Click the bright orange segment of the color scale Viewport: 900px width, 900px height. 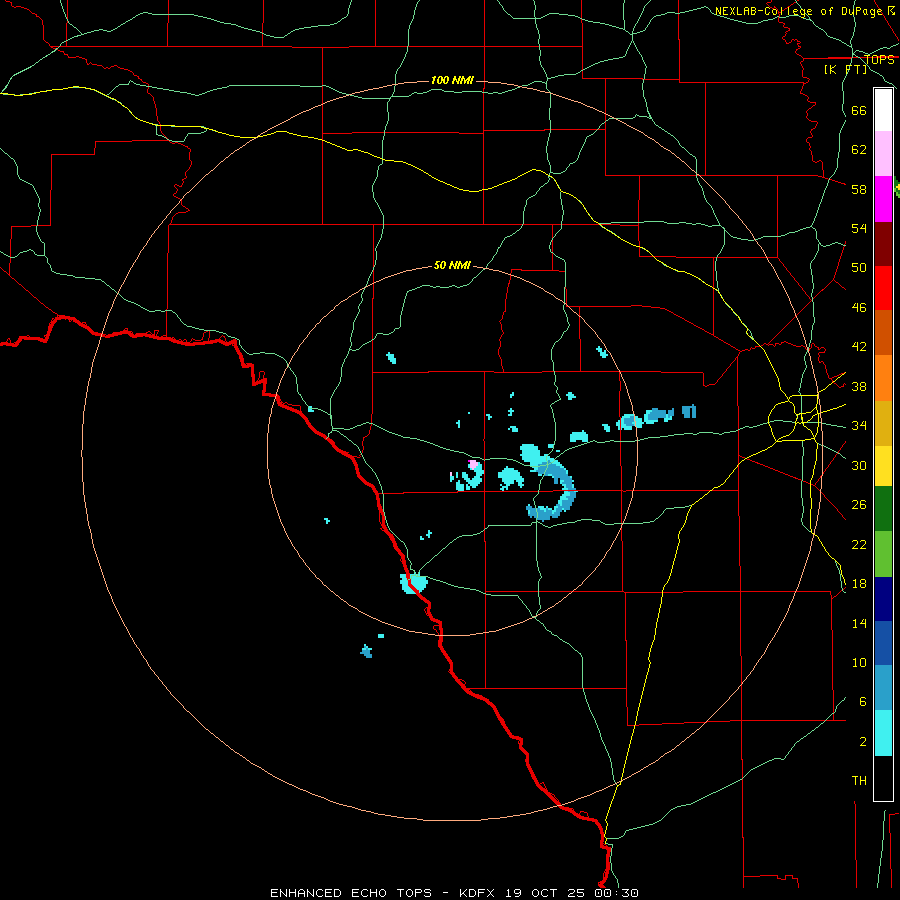[883, 378]
